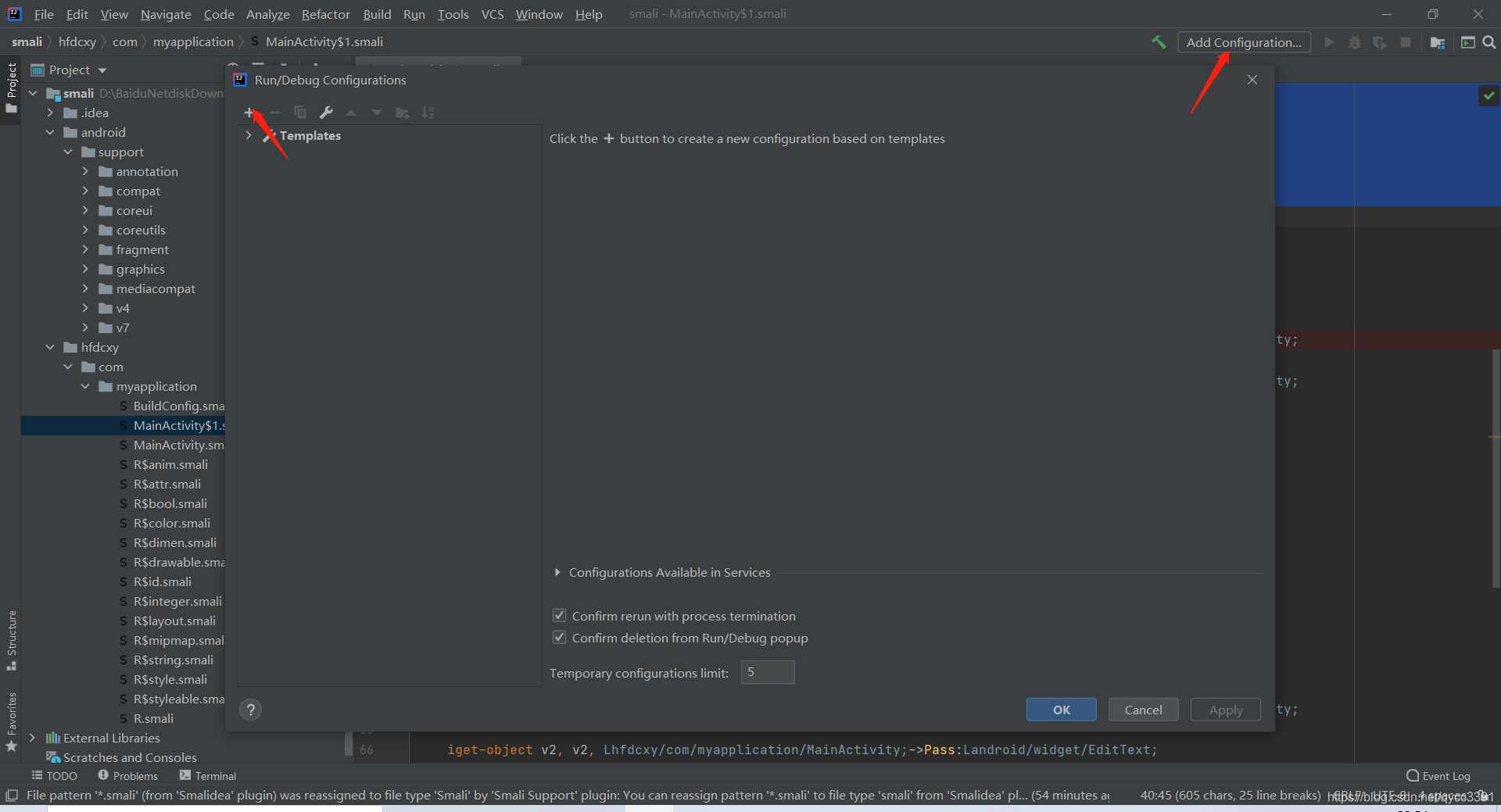The image size is (1501, 812).
Task: Click Run with Coverage icon
Action: [x=1380, y=42]
